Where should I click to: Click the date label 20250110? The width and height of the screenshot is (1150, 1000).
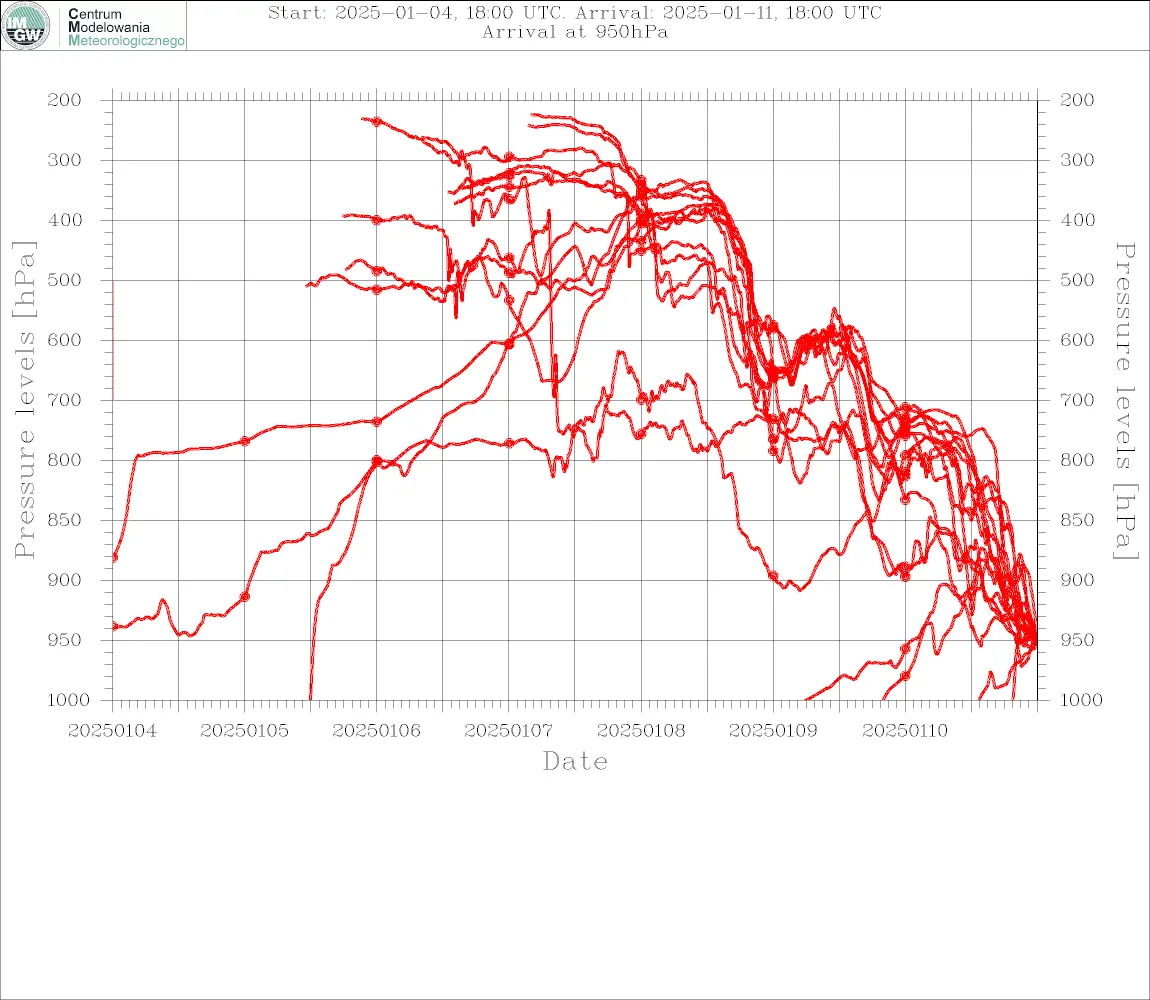click(x=905, y=731)
